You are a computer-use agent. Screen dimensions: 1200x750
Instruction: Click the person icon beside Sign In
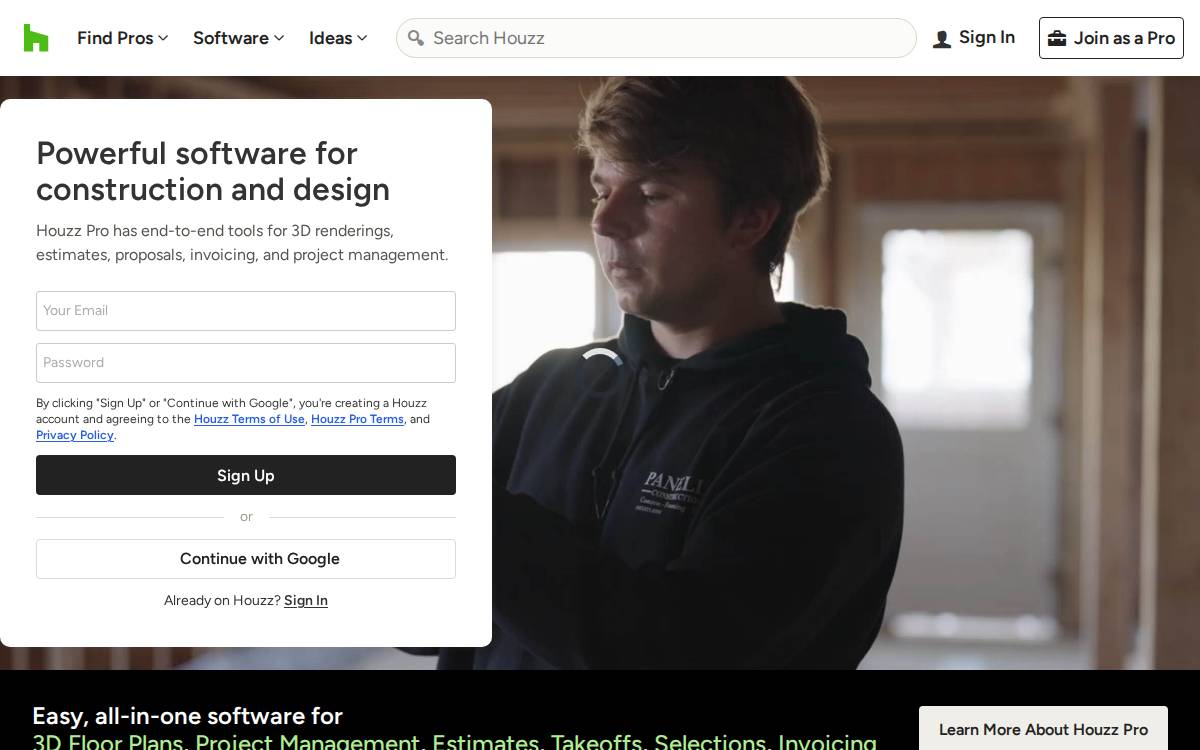tap(941, 39)
